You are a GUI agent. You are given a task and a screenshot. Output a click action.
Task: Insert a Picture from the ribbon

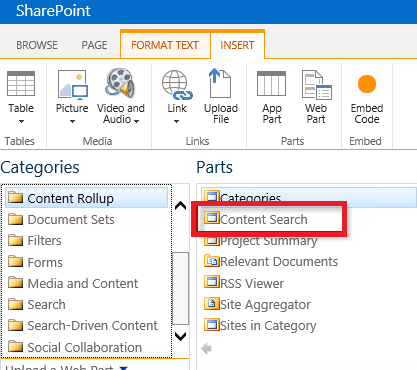72,85
